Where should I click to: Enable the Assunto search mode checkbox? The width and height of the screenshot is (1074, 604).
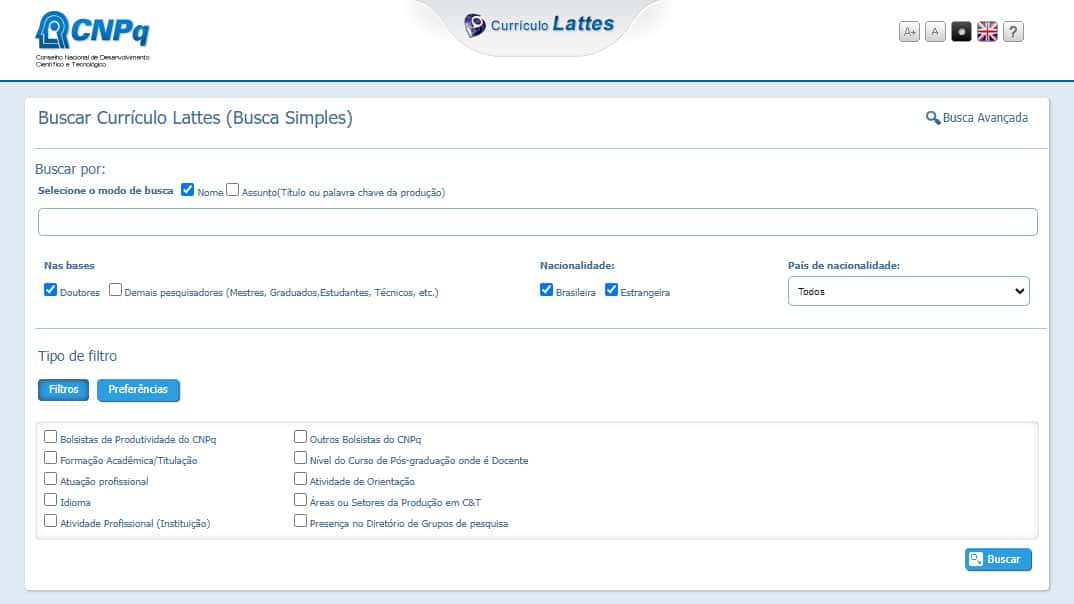pyautogui.click(x=233, y=190)
